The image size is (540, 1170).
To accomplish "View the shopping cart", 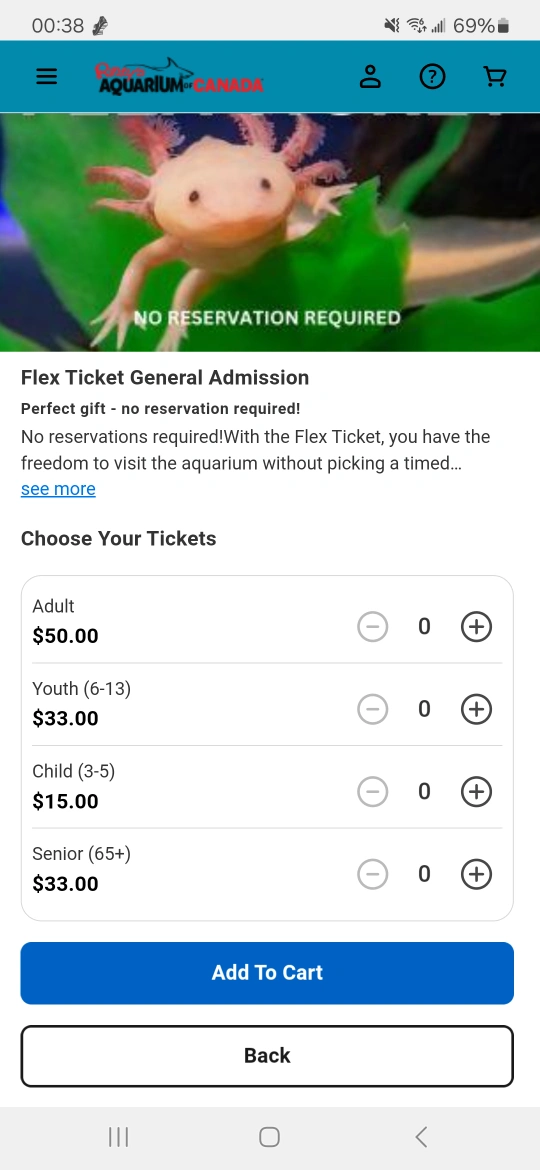I will pyautogui.click(x=495, y=77).
